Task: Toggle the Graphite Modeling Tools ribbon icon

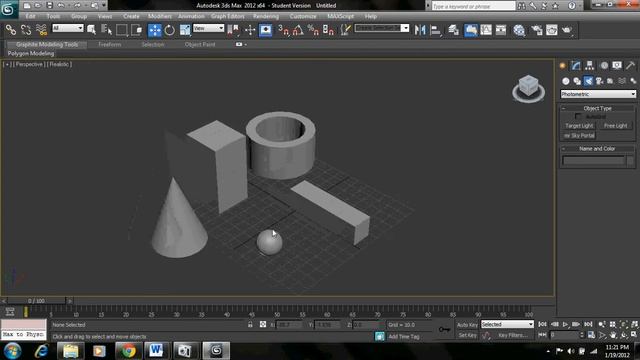Action: click(x=471, y=30)
